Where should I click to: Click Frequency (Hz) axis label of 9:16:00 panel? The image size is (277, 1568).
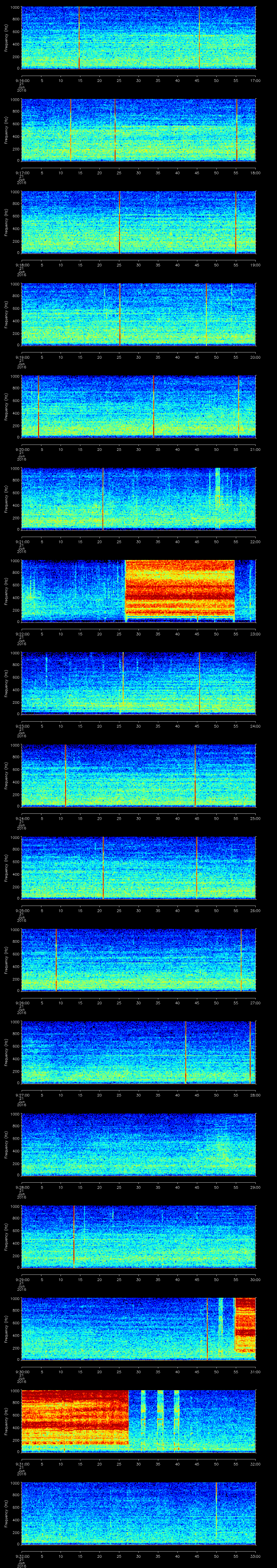tap(7, 38)
